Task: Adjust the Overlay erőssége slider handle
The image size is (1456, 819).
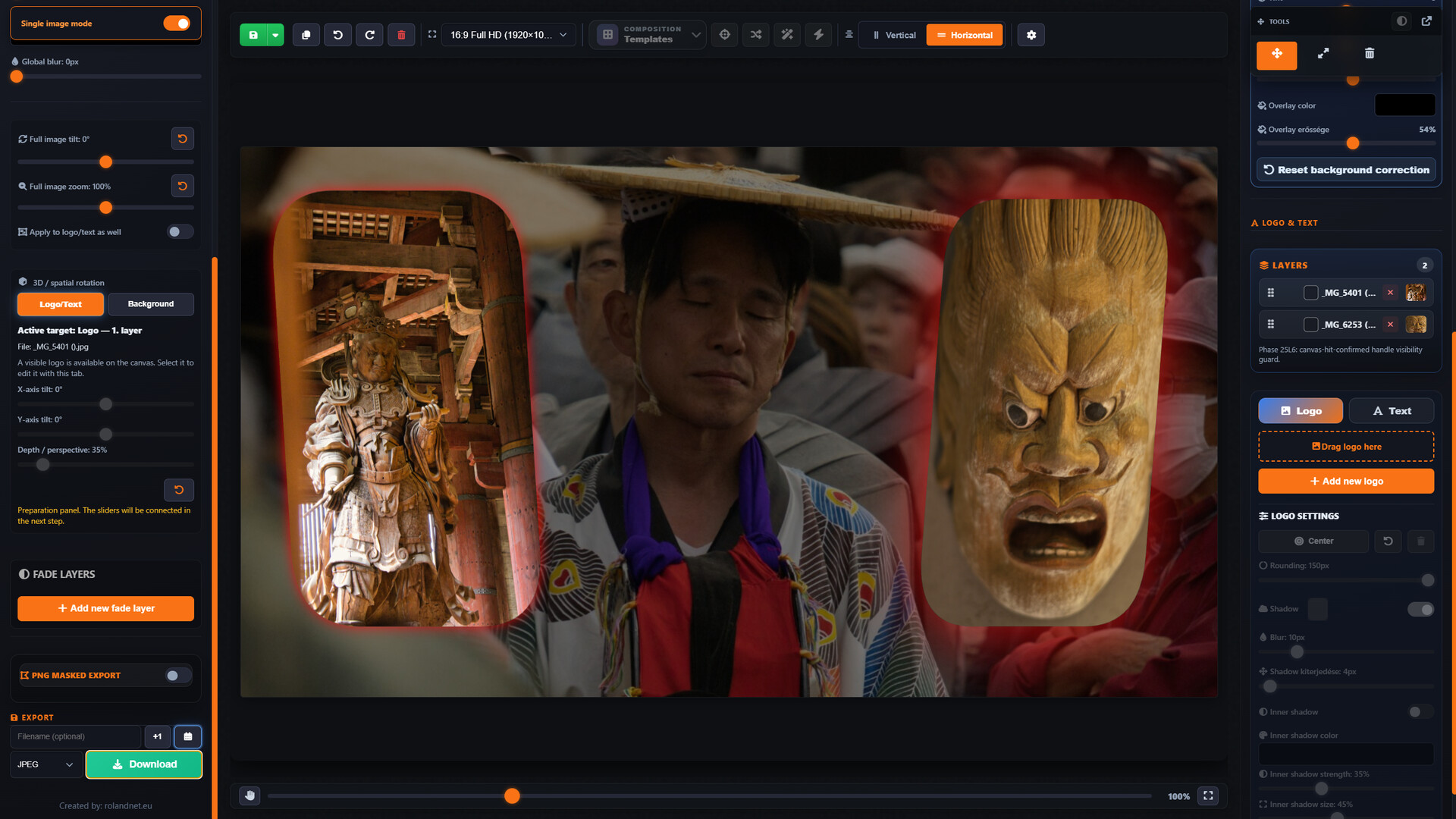Action: 1353,143
